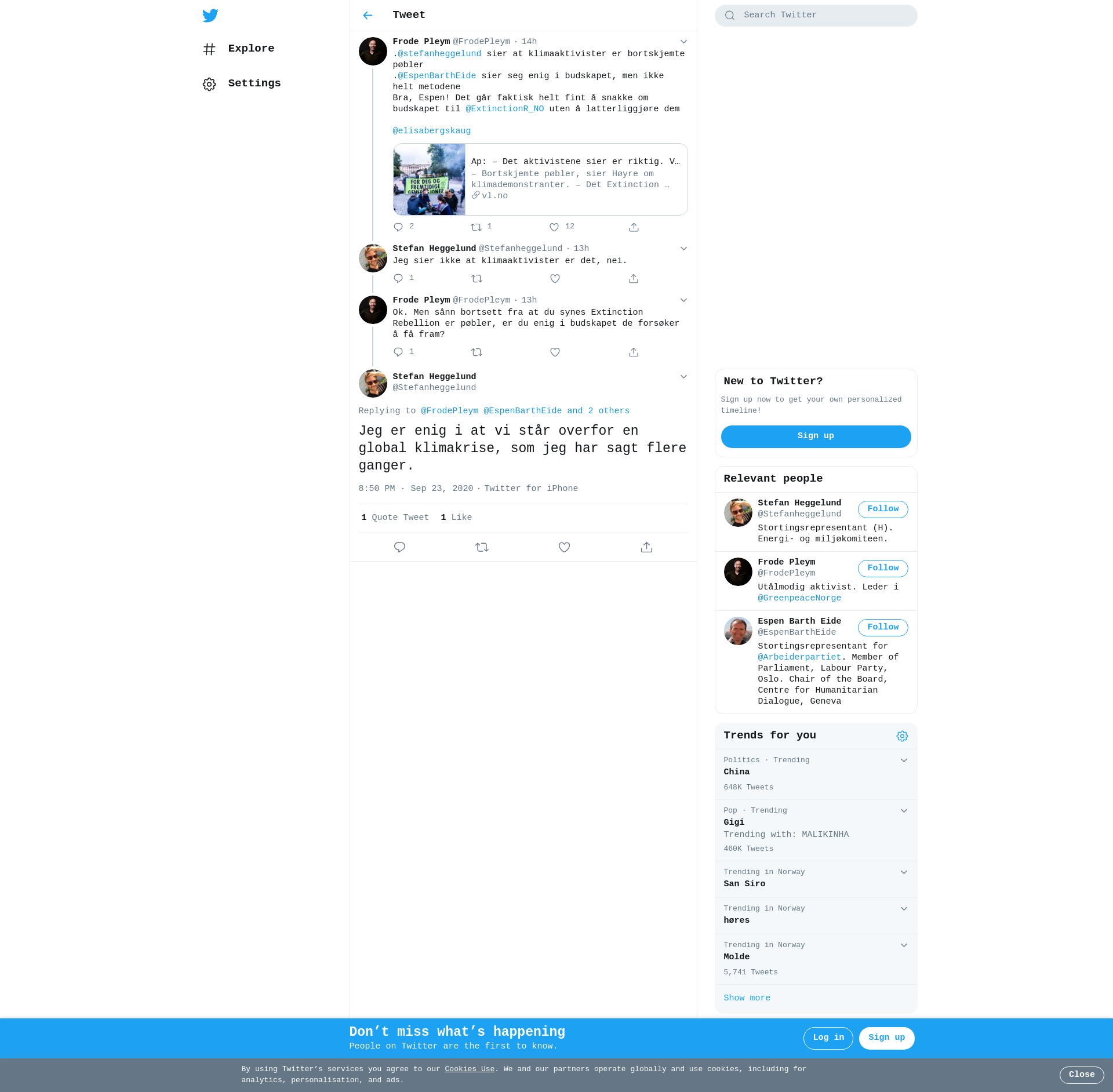
Task: Like Stefan Heggelund's 13h tweet
Action: [x=555, y=279]
